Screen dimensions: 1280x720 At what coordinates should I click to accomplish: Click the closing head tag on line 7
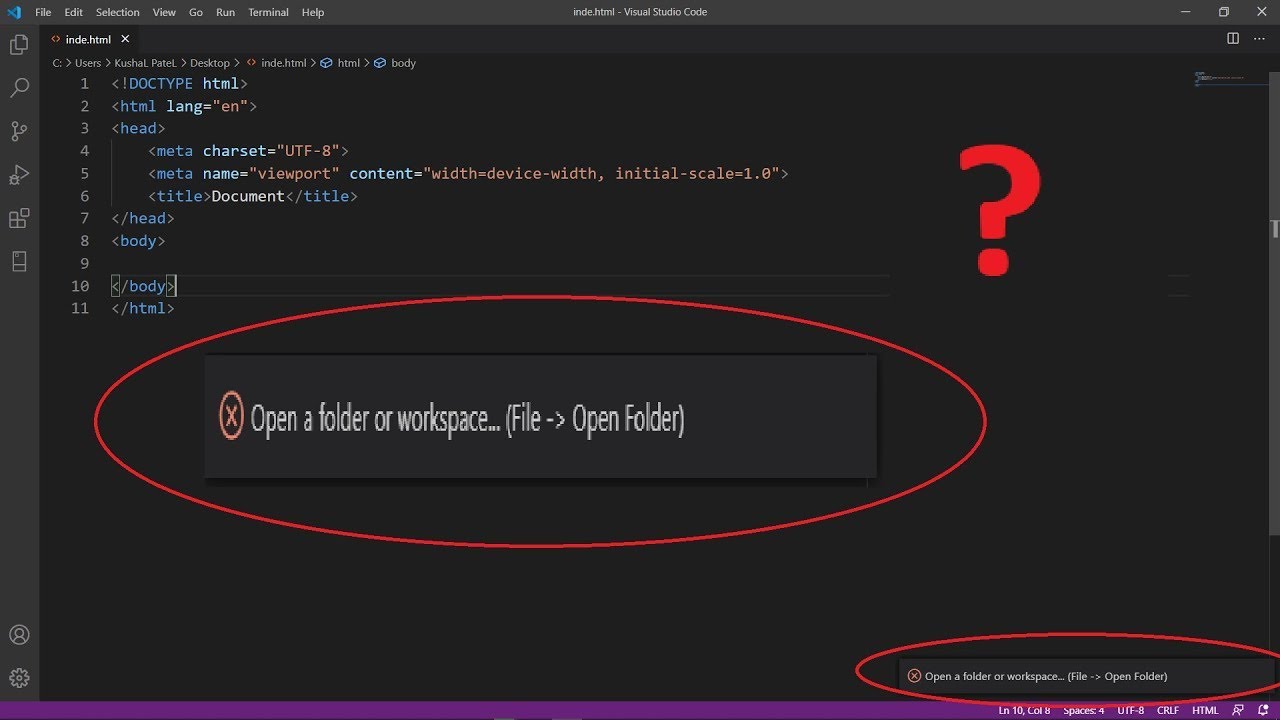143,218
